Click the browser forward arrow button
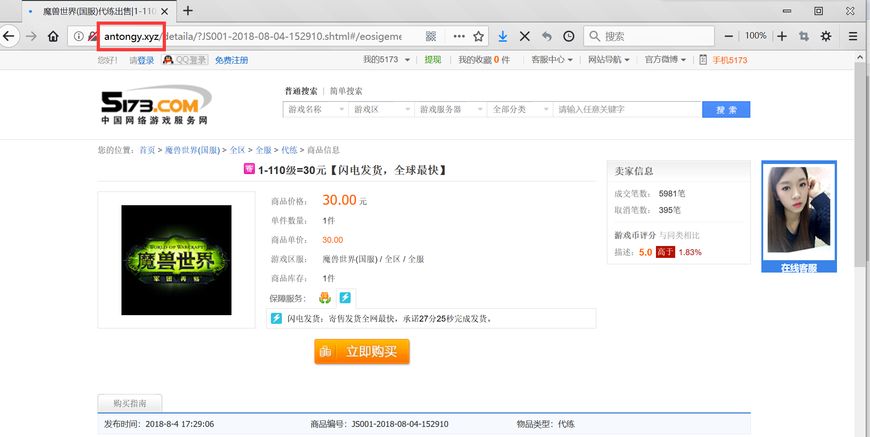This screenshot has width=870, height=437. point(32,36)
